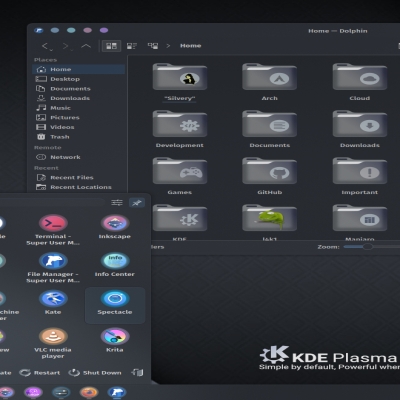Select the Development folder icon
Screen dimensions: 400x400
[180, 124]
